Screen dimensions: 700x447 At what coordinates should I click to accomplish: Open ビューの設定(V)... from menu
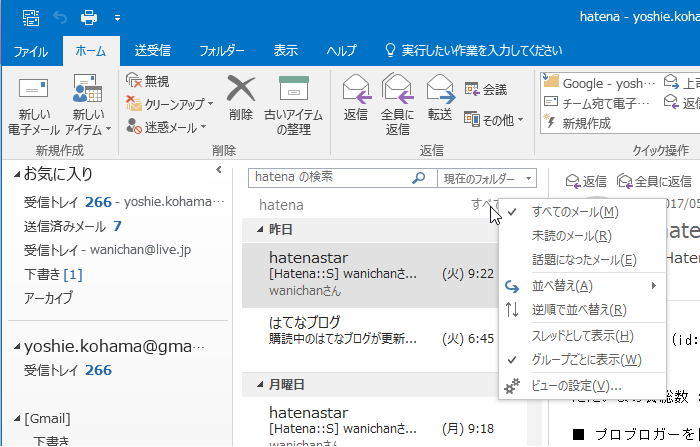[582, 385]
